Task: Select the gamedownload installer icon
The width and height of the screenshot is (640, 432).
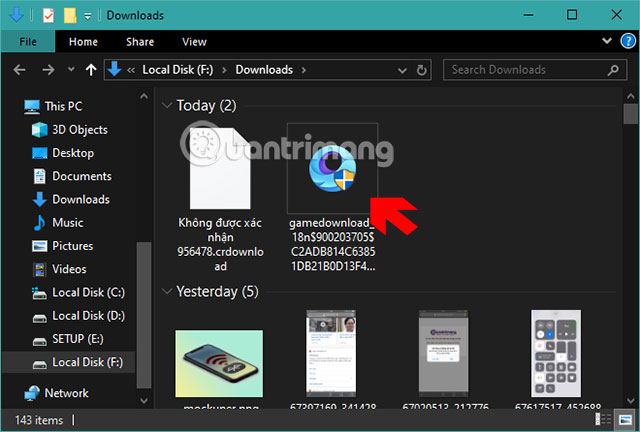Action: pyautogui.click(x=333, y=168)
